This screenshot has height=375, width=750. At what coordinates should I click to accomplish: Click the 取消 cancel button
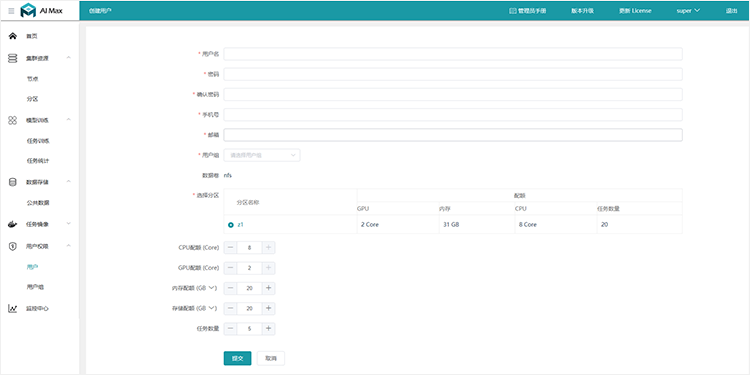click(x=271, y=358)
